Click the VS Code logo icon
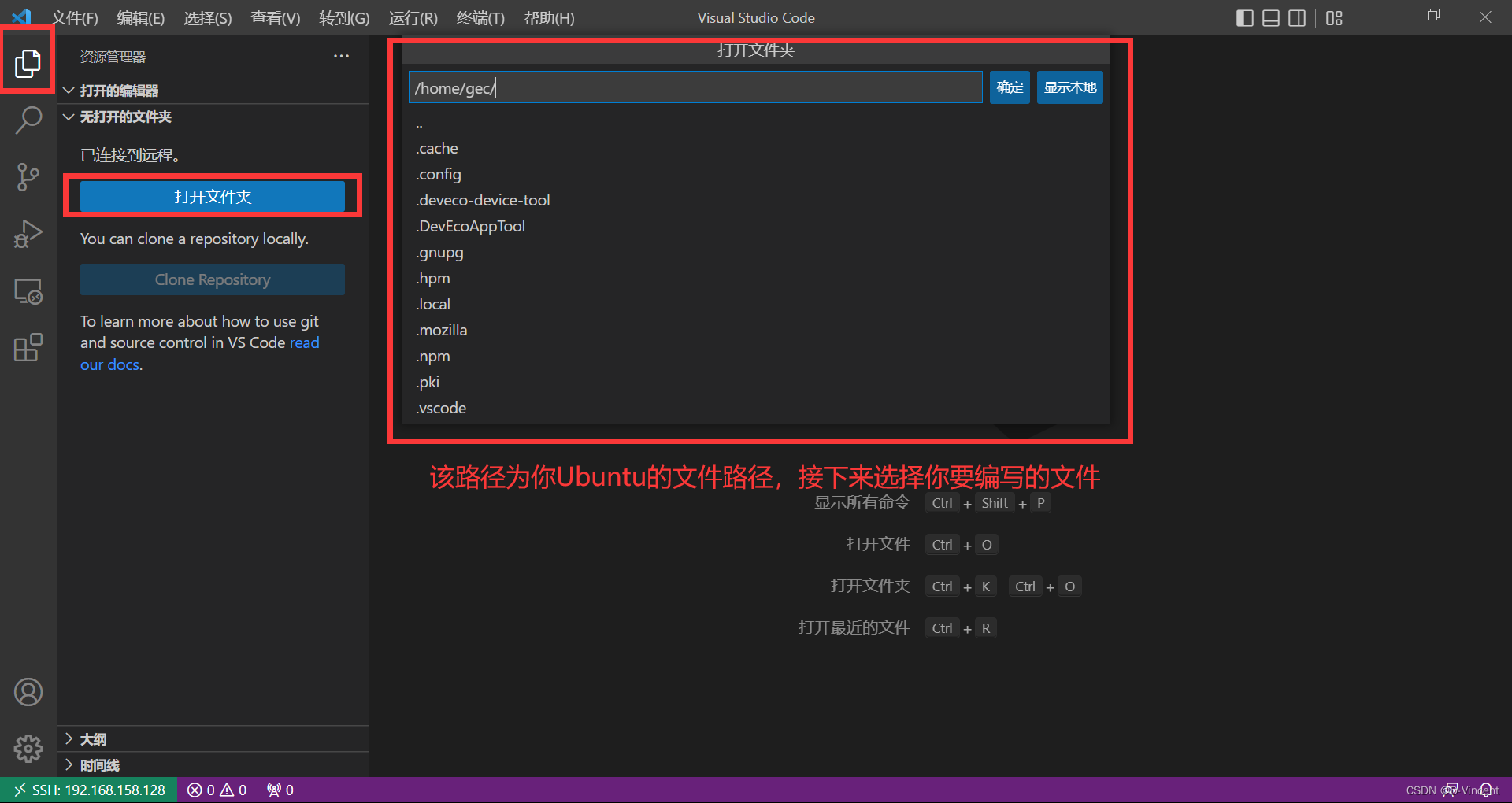This screenshot has height=803, width=1512. click(21, 17)
